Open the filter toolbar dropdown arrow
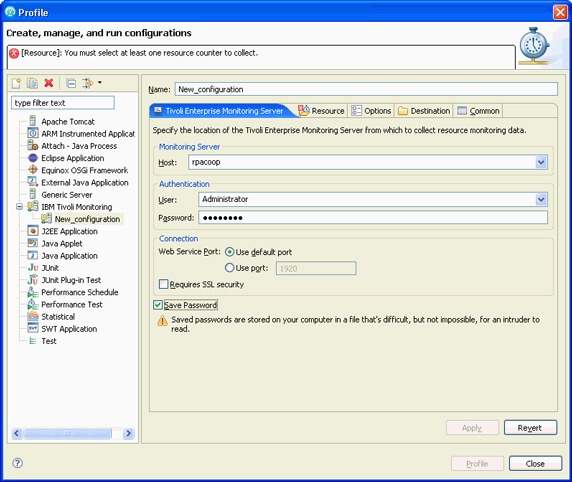The width and height of the screenshot is (572, 482). click(x=100, y=82)
